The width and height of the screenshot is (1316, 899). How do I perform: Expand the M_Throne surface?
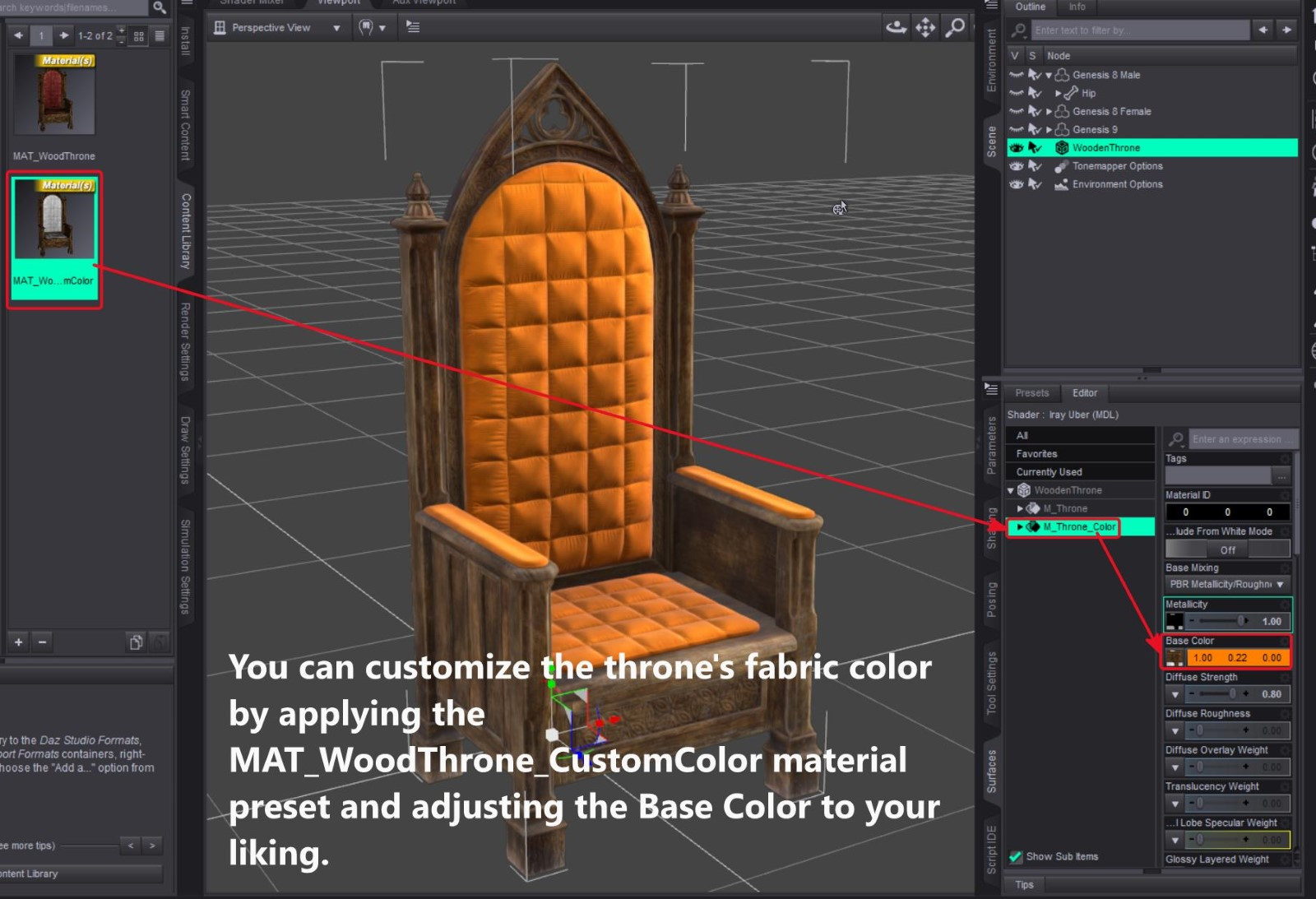1020,508
